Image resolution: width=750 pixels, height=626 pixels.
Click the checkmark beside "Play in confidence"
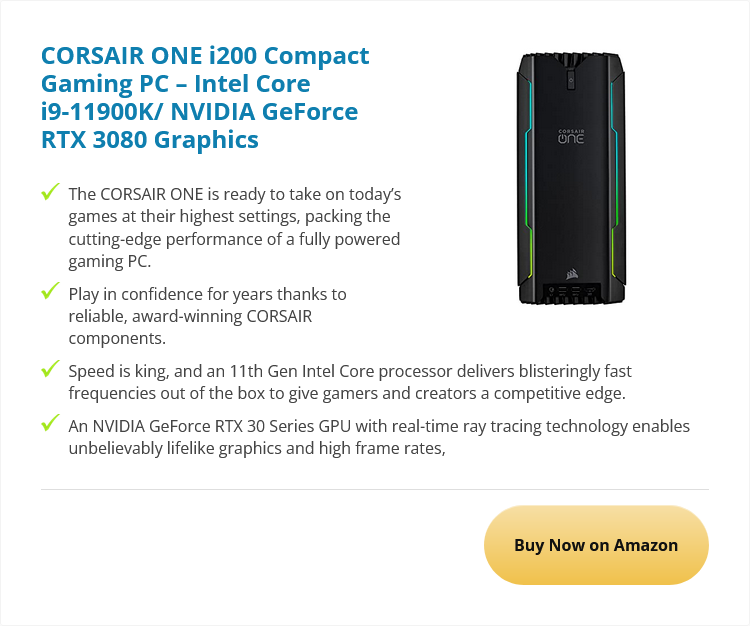[x=50, y=292]
